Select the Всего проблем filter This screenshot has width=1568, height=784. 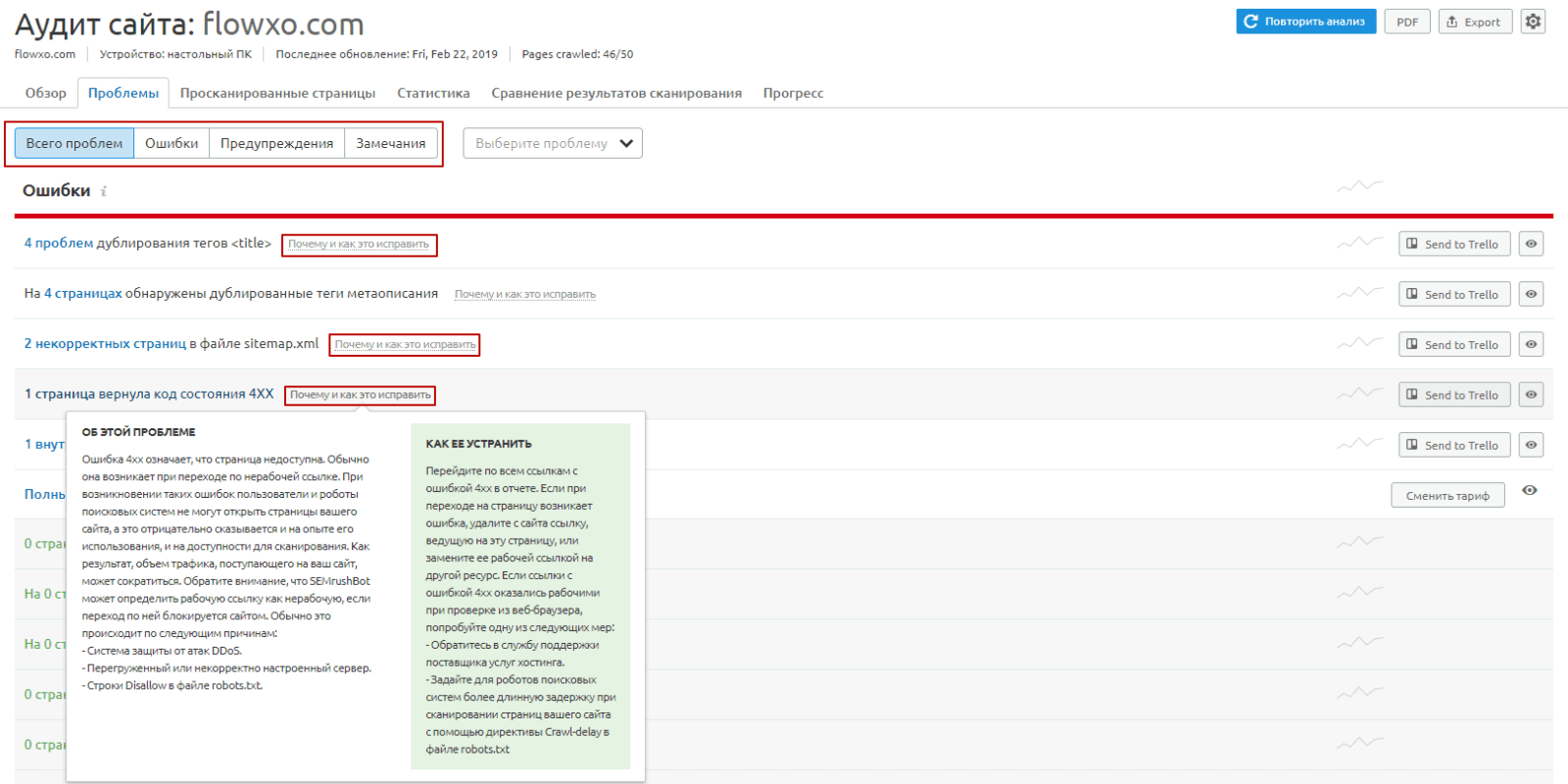[x=74, y=143]
